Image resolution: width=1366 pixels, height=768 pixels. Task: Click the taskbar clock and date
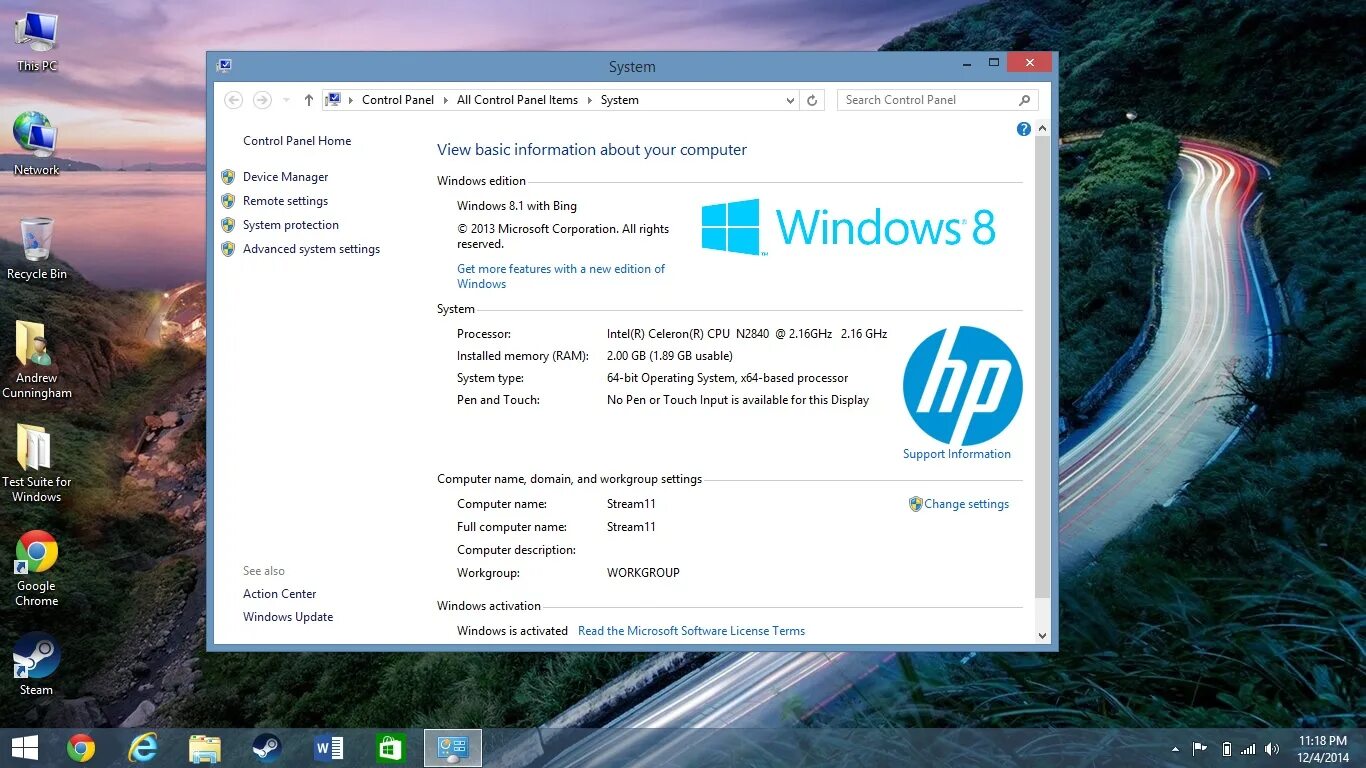point(1323,749)
